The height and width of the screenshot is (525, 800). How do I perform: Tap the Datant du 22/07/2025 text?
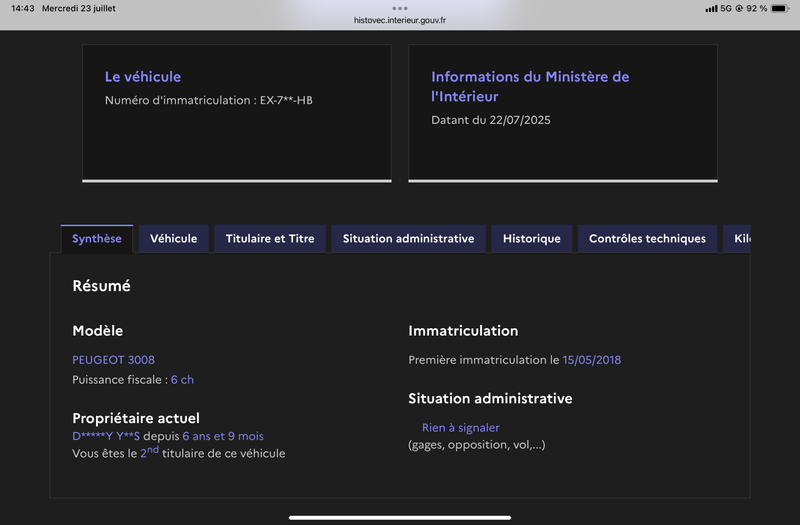pos(491,120)
